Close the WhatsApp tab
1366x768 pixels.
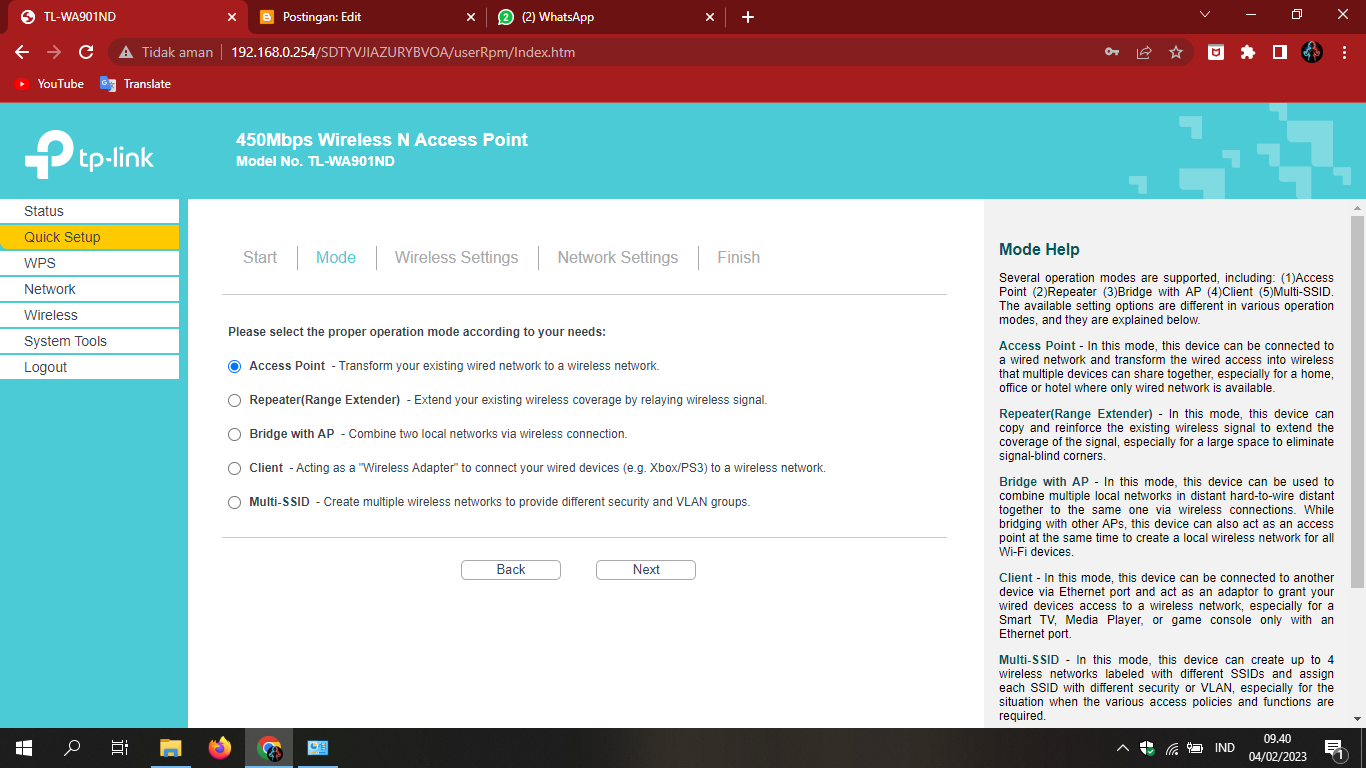pyautogui.click(x=710, y=17)
